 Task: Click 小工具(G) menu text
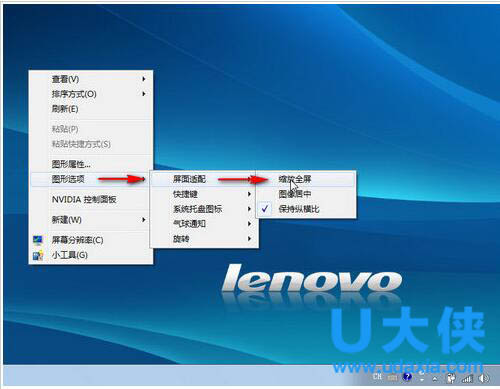tap(70, 255)
